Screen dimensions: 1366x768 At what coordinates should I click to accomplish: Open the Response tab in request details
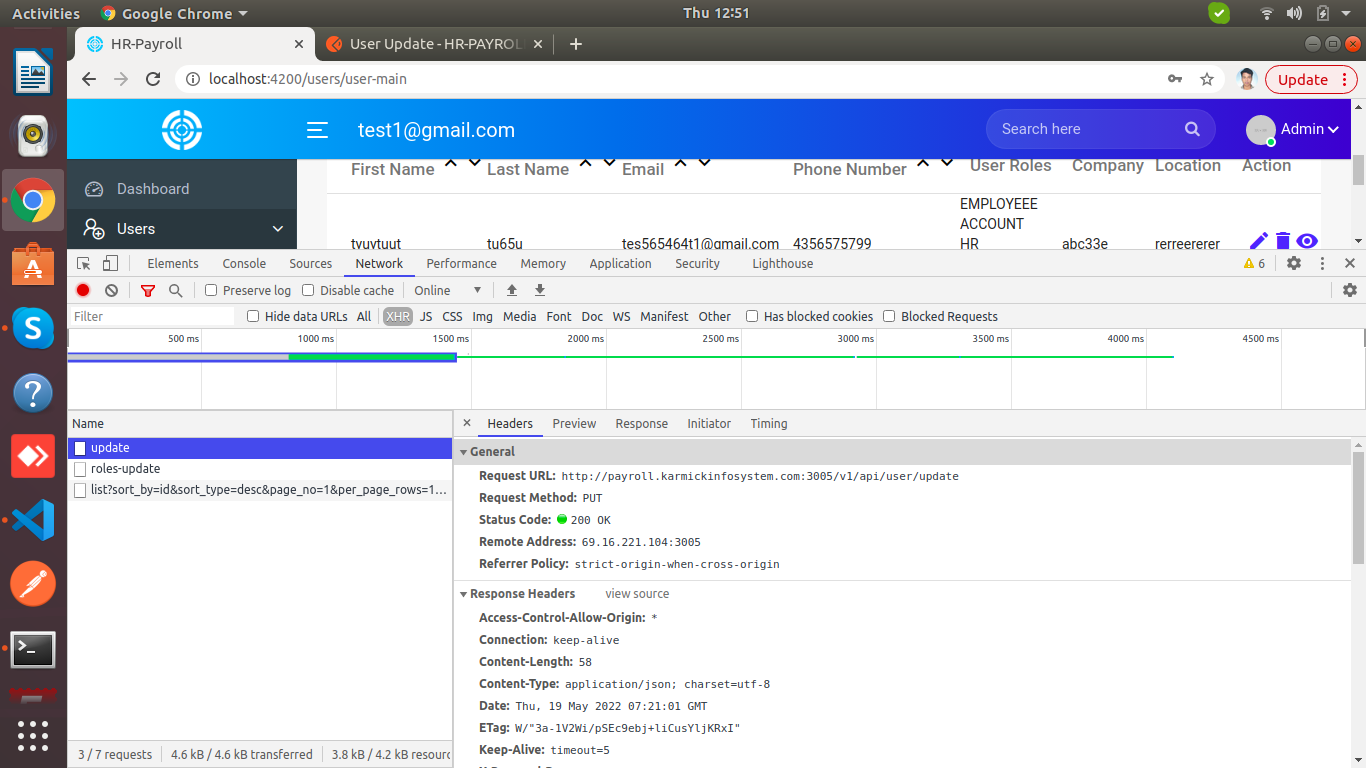click(641, 423)
